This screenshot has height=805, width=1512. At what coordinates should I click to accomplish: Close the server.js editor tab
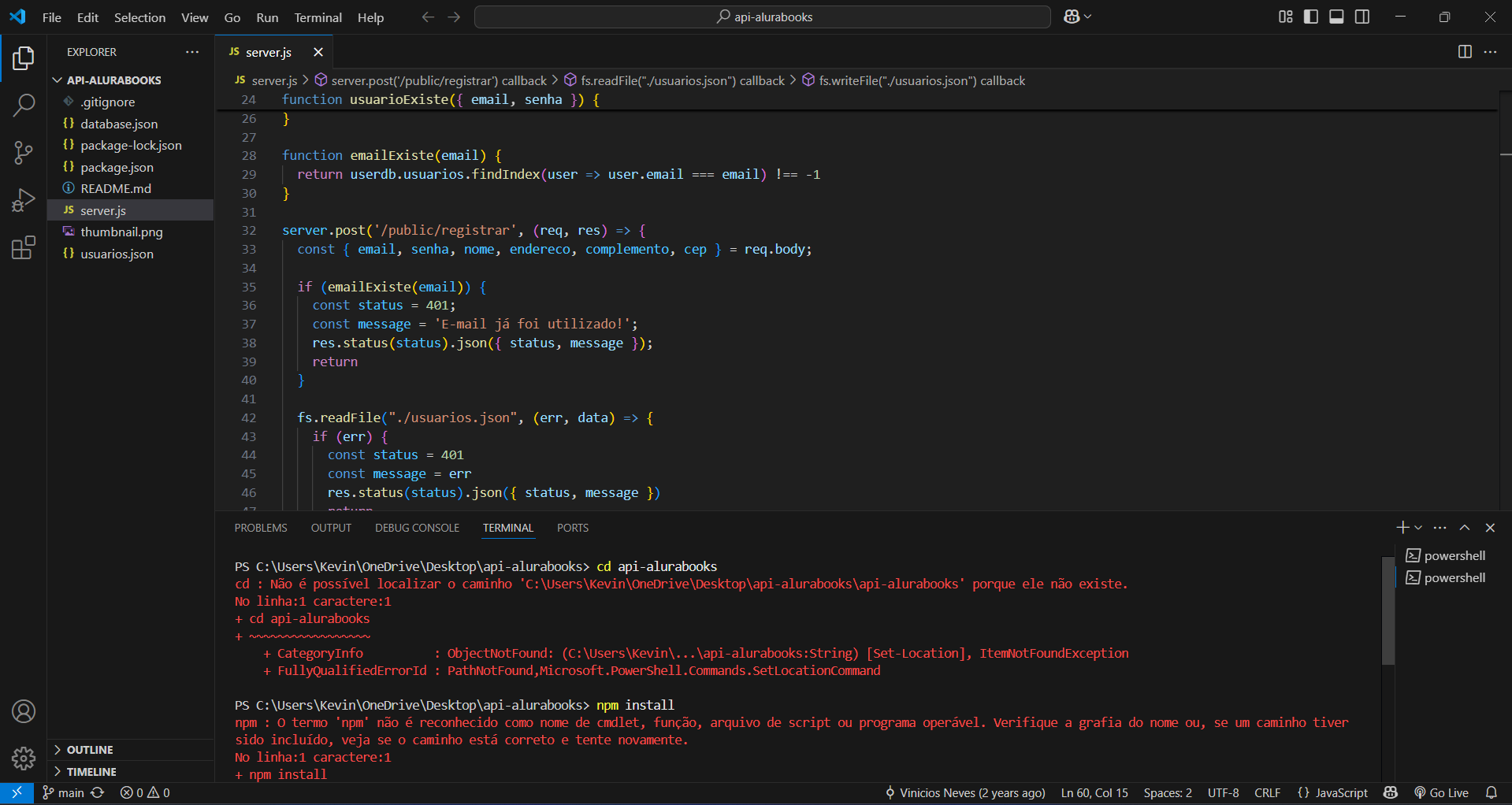(318, 52)
